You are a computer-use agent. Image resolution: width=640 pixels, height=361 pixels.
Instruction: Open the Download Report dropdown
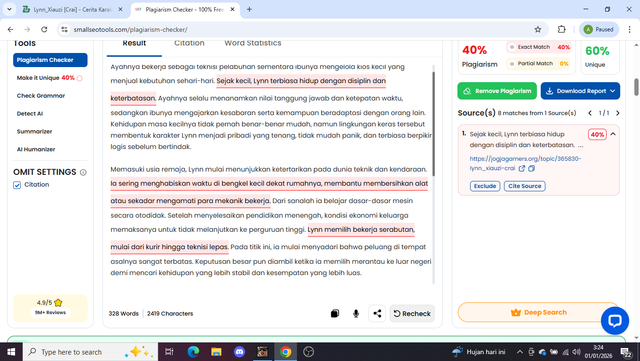580,91
